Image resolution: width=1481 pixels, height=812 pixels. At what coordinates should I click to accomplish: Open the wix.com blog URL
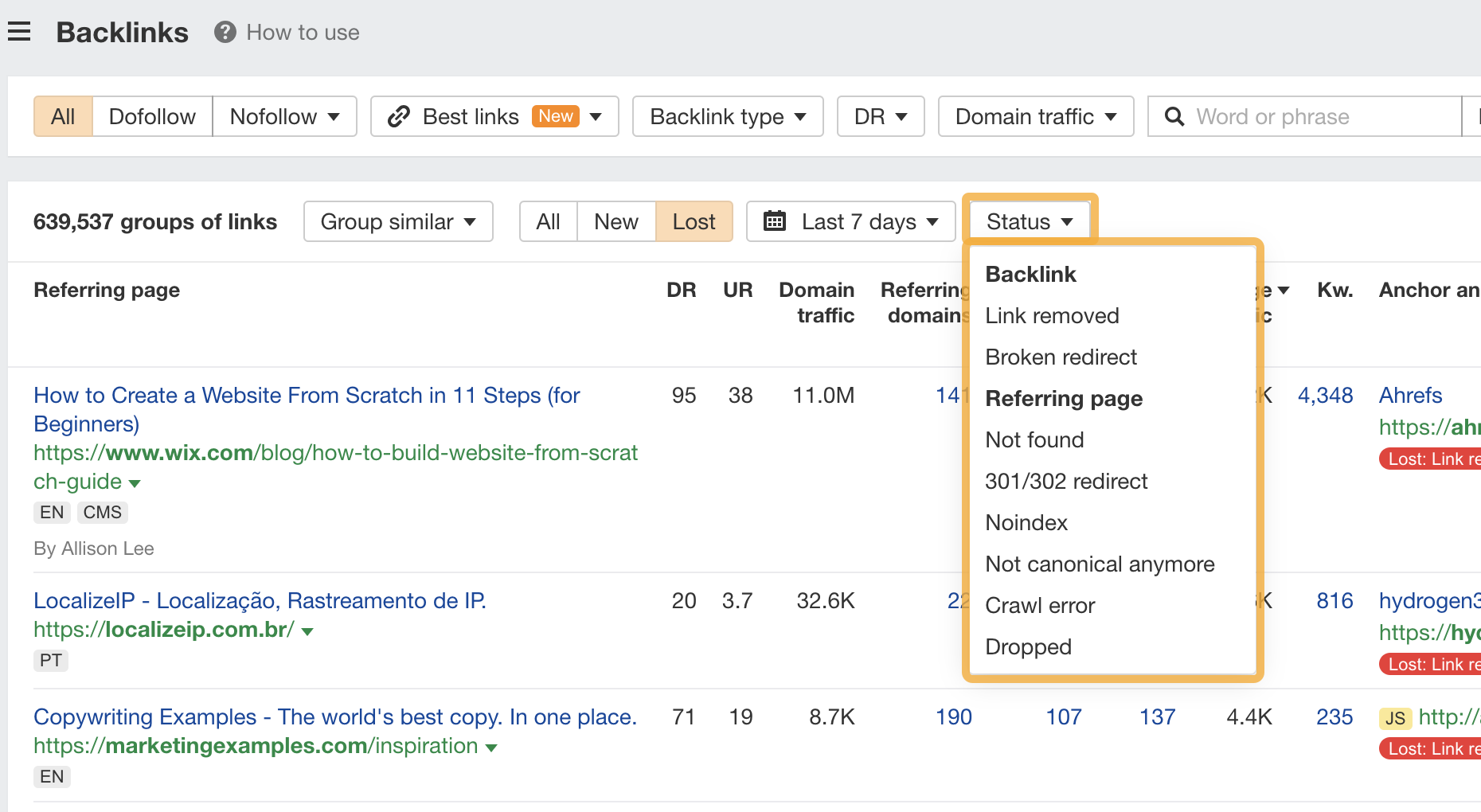point(335,467)
